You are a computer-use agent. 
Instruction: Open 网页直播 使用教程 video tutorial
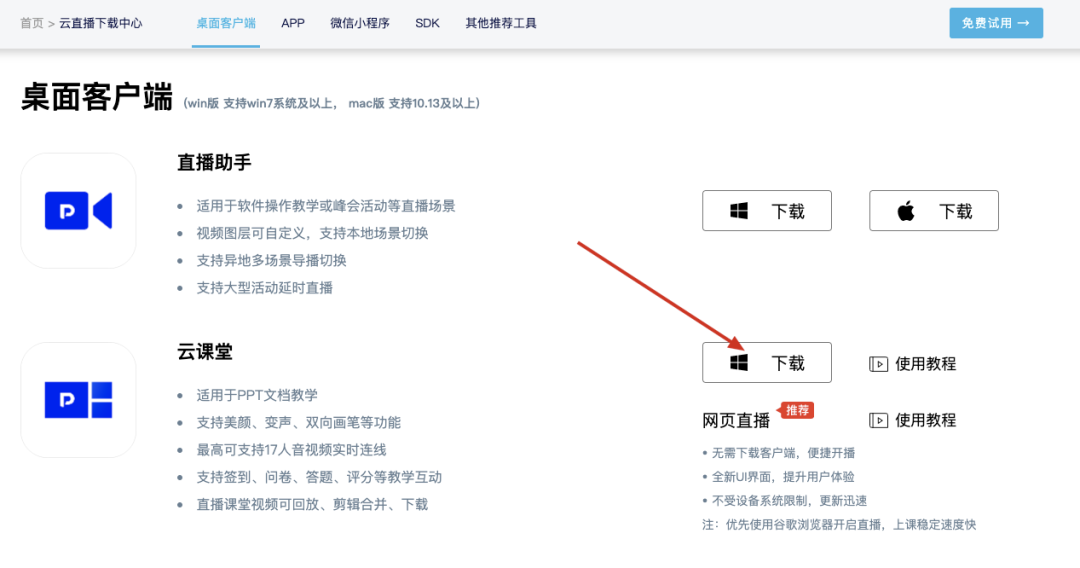coord(912,420)
